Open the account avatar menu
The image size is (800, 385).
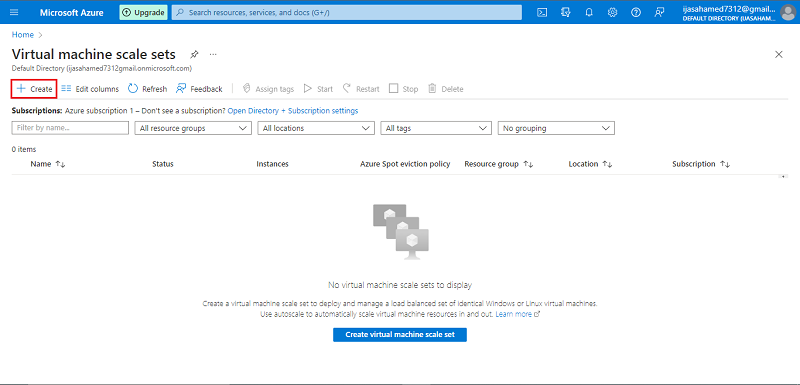click(x=788, y=12)
